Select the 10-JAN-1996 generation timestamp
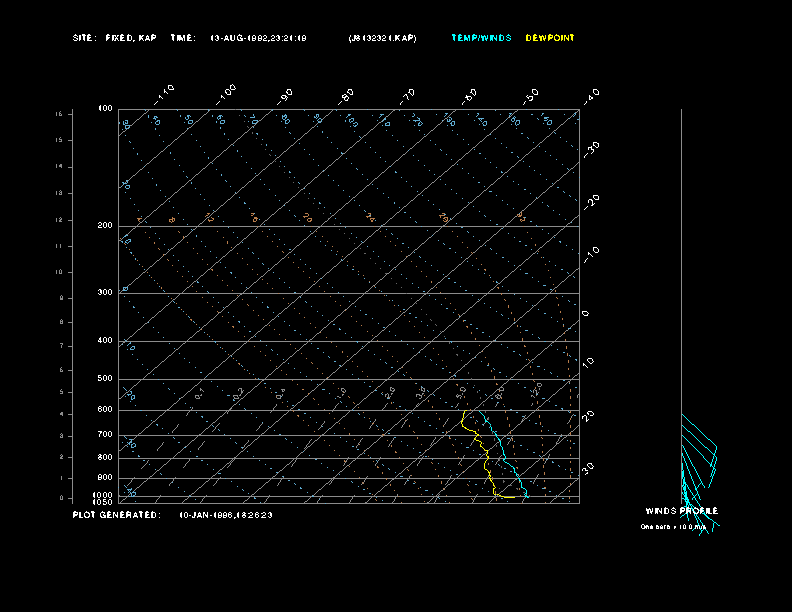The width and height of the screenshot is (792, 612). (226, 515)
